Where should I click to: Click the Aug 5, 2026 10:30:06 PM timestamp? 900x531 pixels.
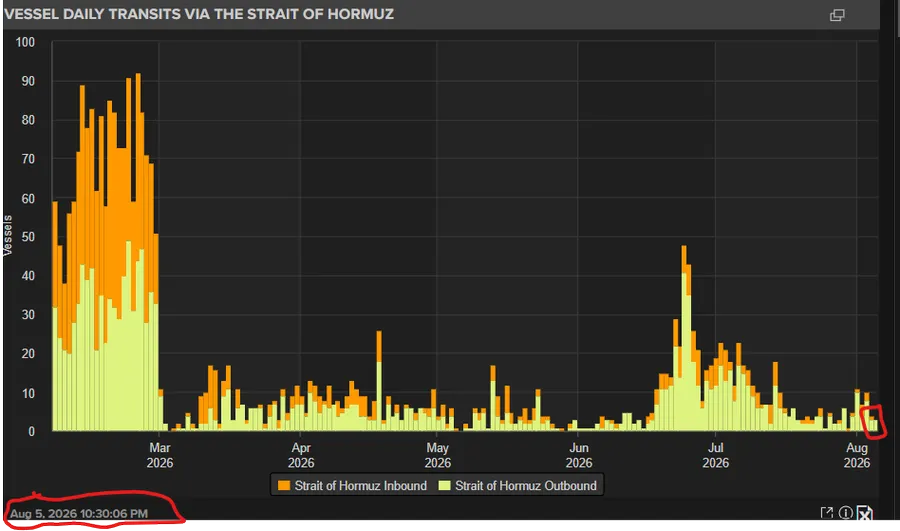tap(79, 513)
